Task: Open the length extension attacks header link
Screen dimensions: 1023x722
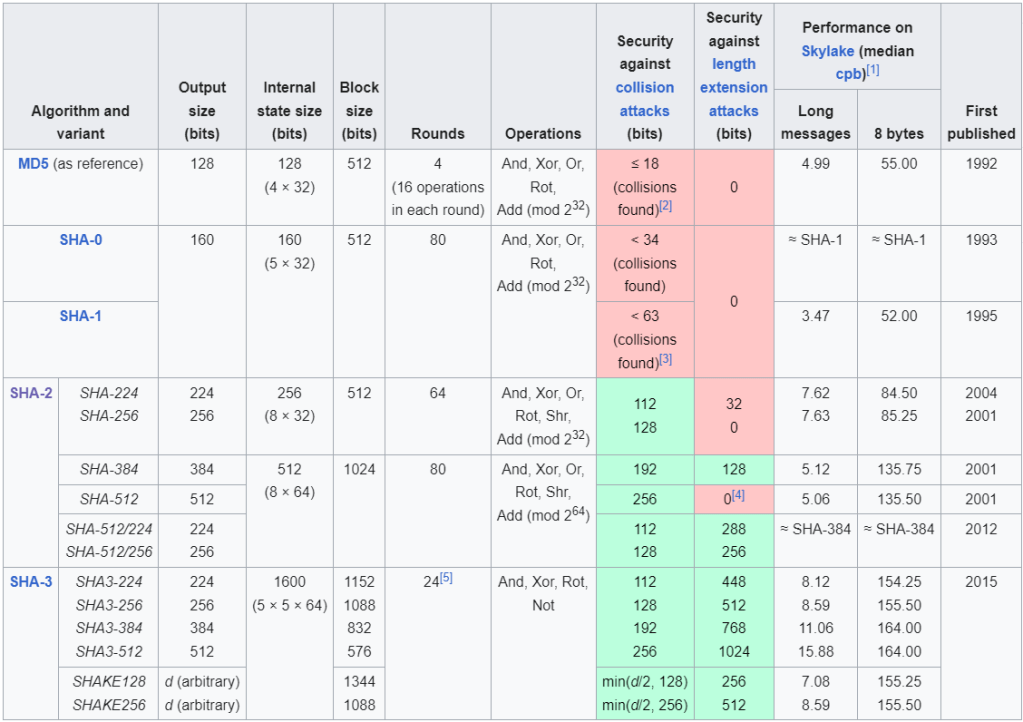Action: (734, 87)
